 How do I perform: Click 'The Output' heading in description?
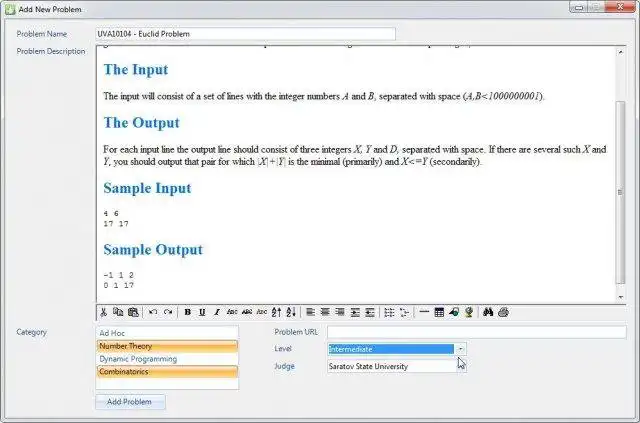click(141, 123)
